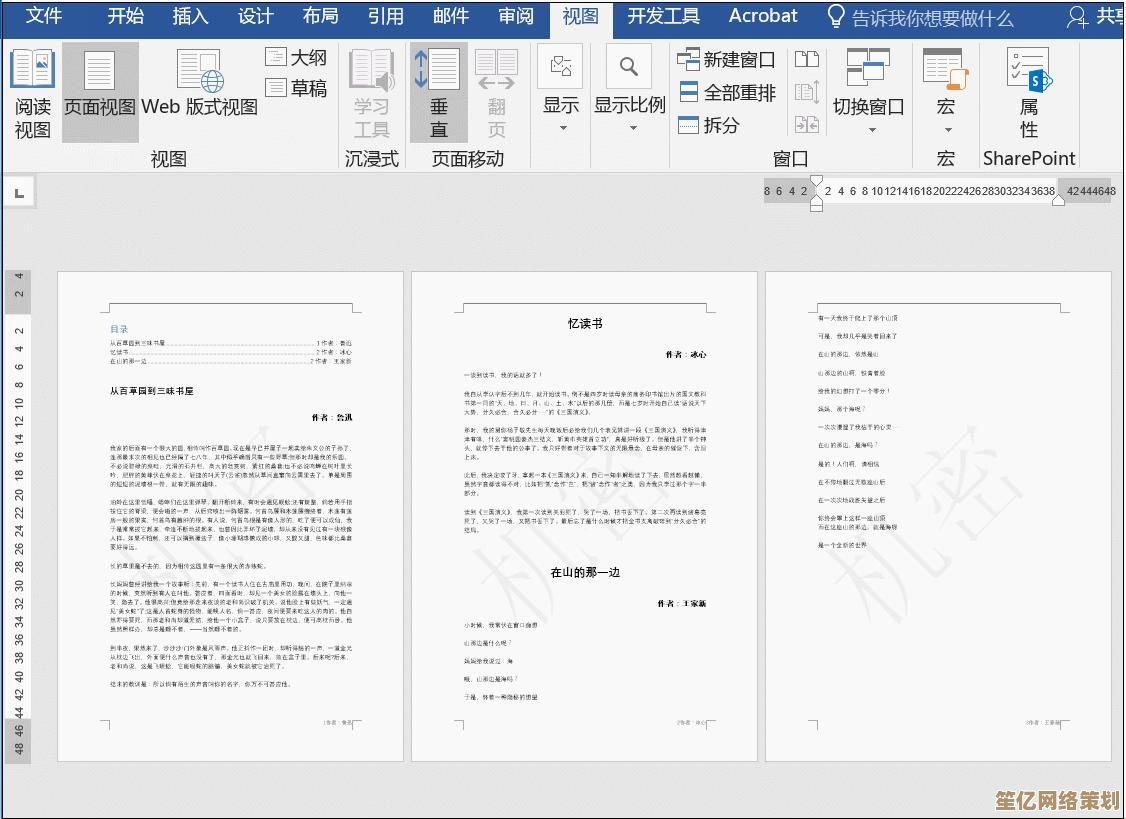Click the third page with the poem
1126x819 pixels.
point(939,516)
